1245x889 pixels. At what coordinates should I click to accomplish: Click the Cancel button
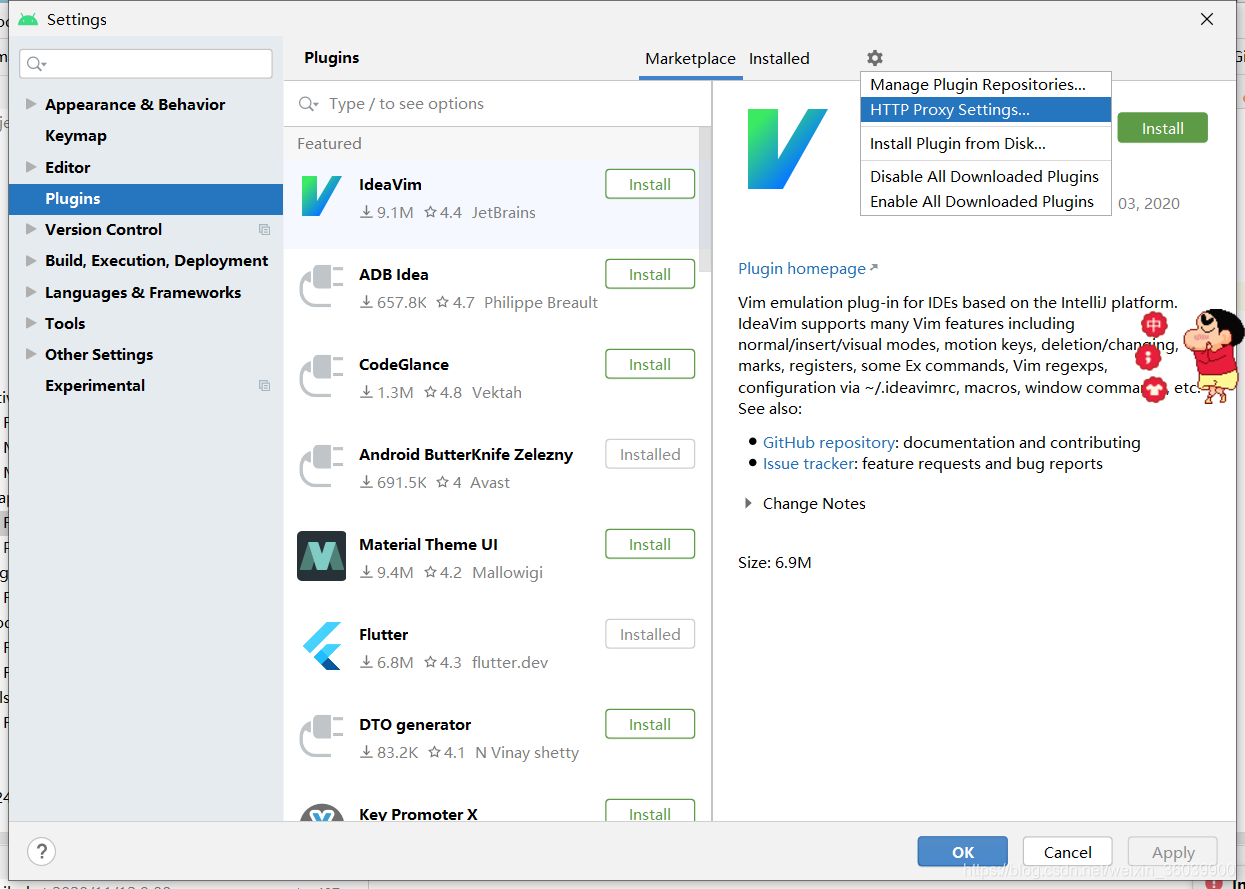(1068, 852)
